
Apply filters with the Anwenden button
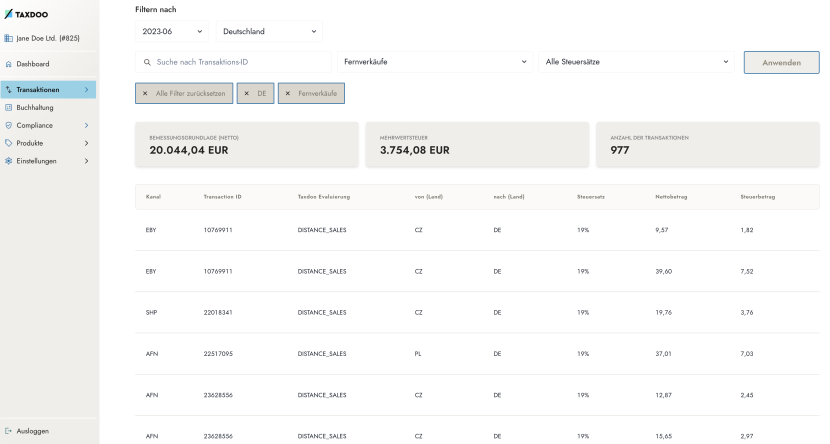coord(781,62)
